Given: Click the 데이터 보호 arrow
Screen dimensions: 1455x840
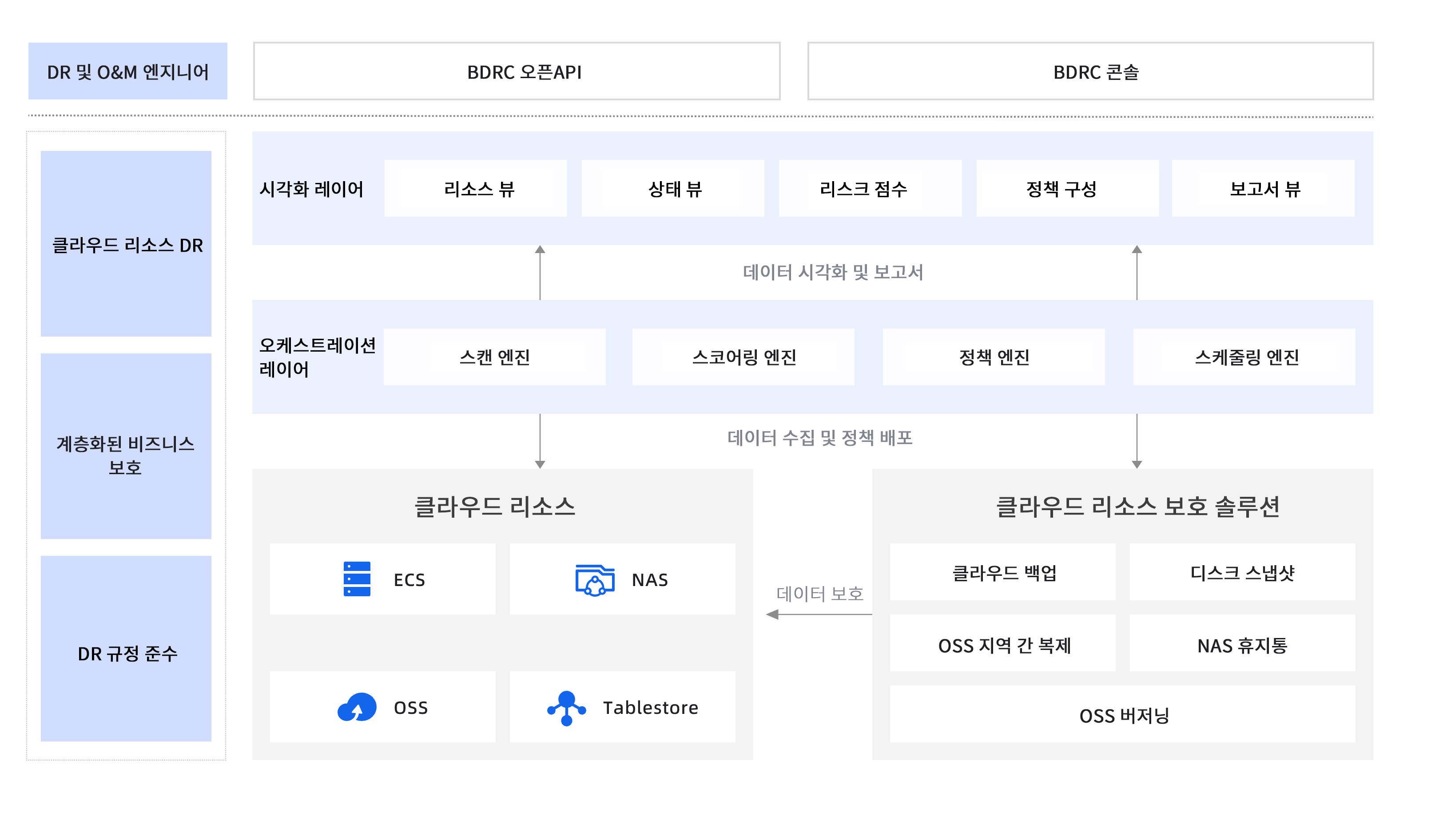Looking at the screenshot, I should (x=819, y=614).
